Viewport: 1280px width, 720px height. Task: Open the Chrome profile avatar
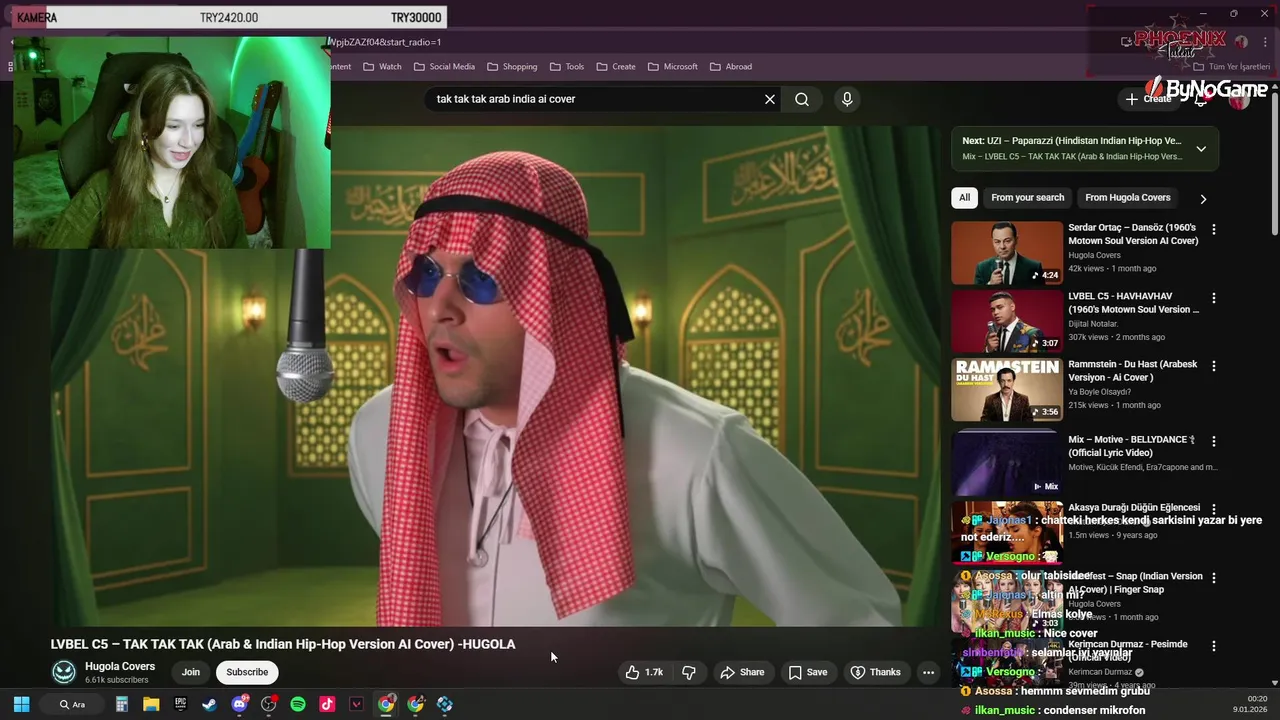(1241, 42)
